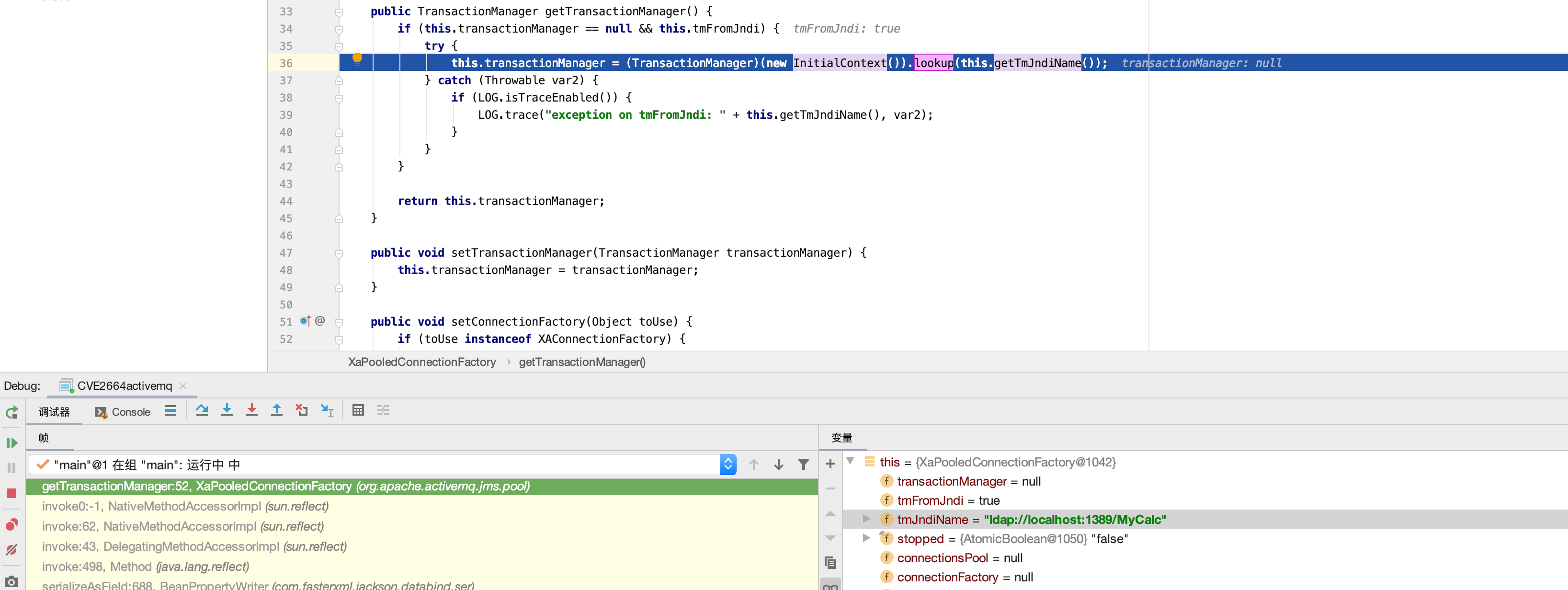The image size is (1568, 590).
Task: Click the Run to Cursor icon
Action: point(327,410)
